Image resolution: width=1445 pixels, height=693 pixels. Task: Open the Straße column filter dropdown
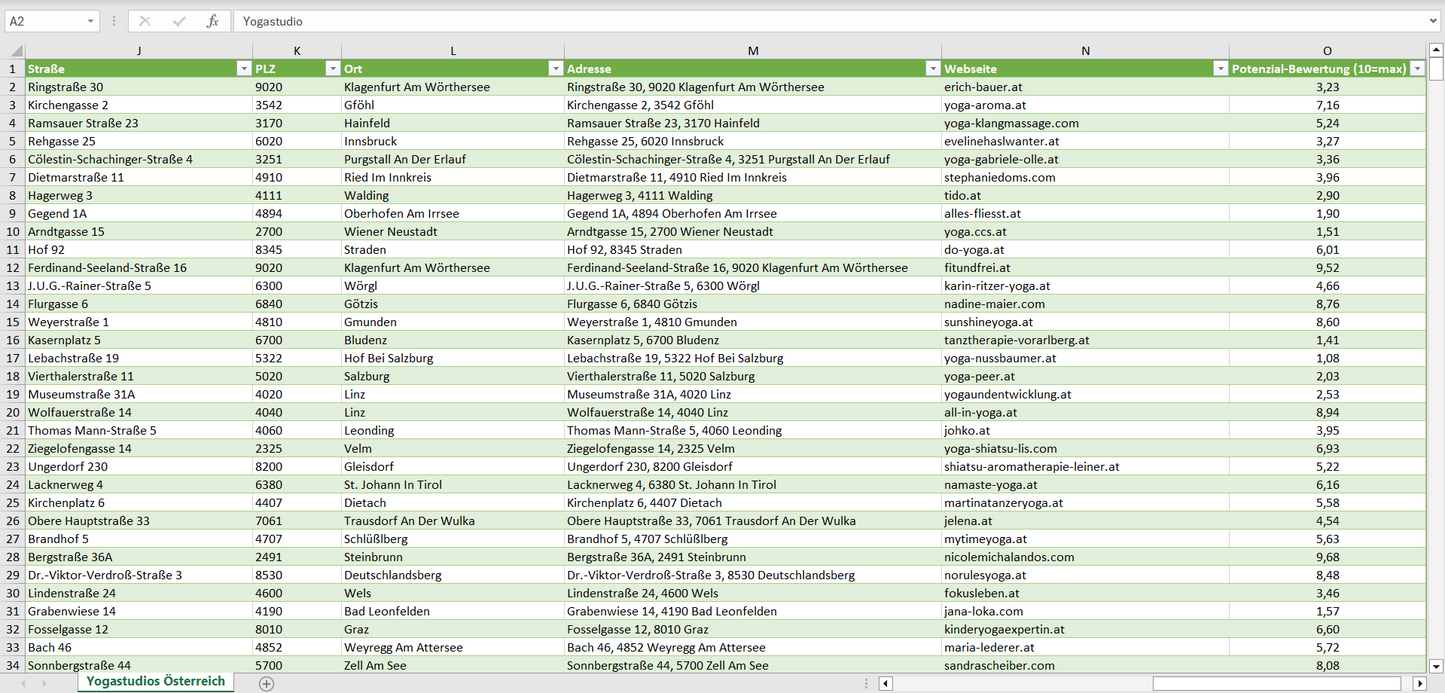pos(243,69)
